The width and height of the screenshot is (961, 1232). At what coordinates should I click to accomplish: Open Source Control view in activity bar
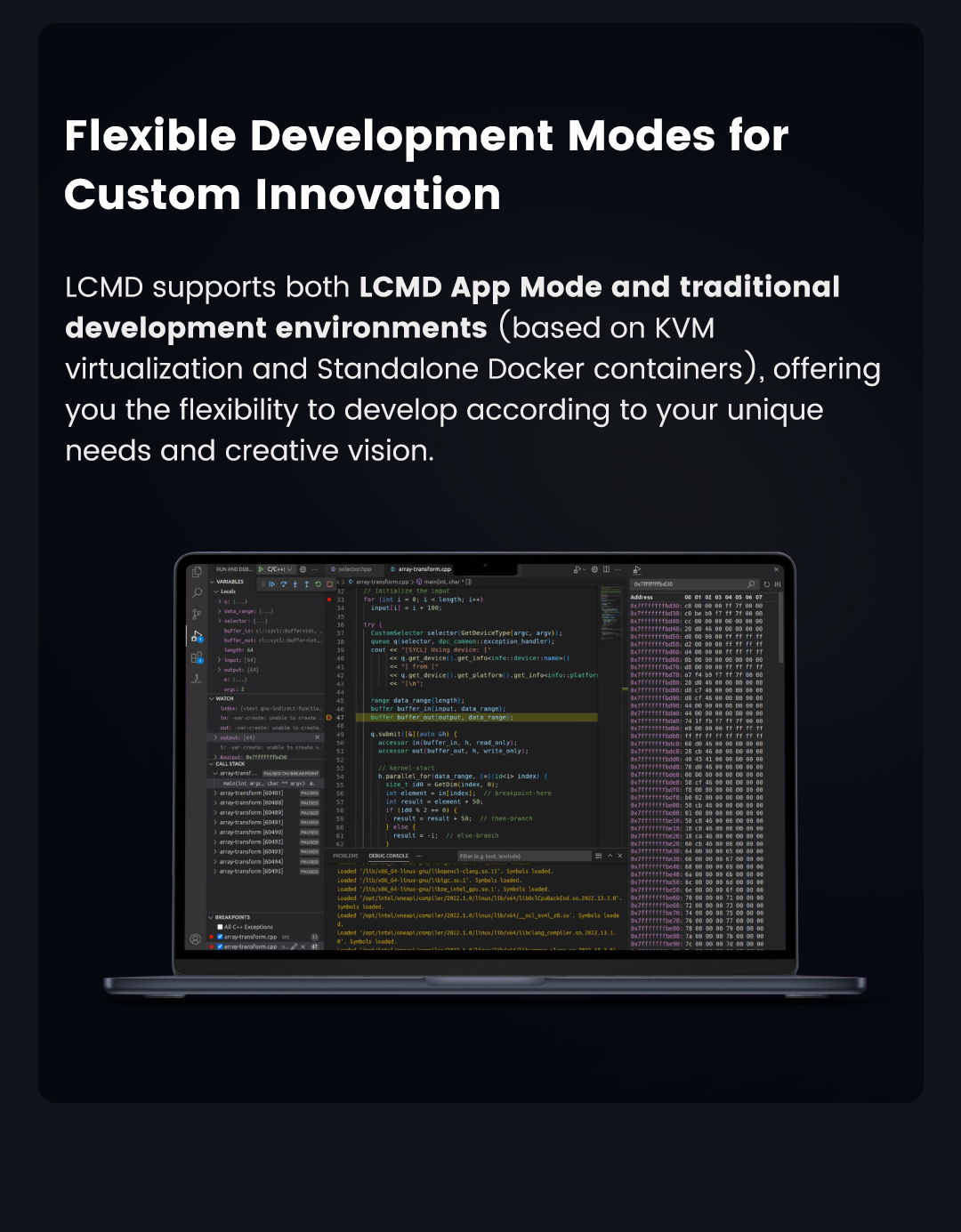click(x=197, y=615)
